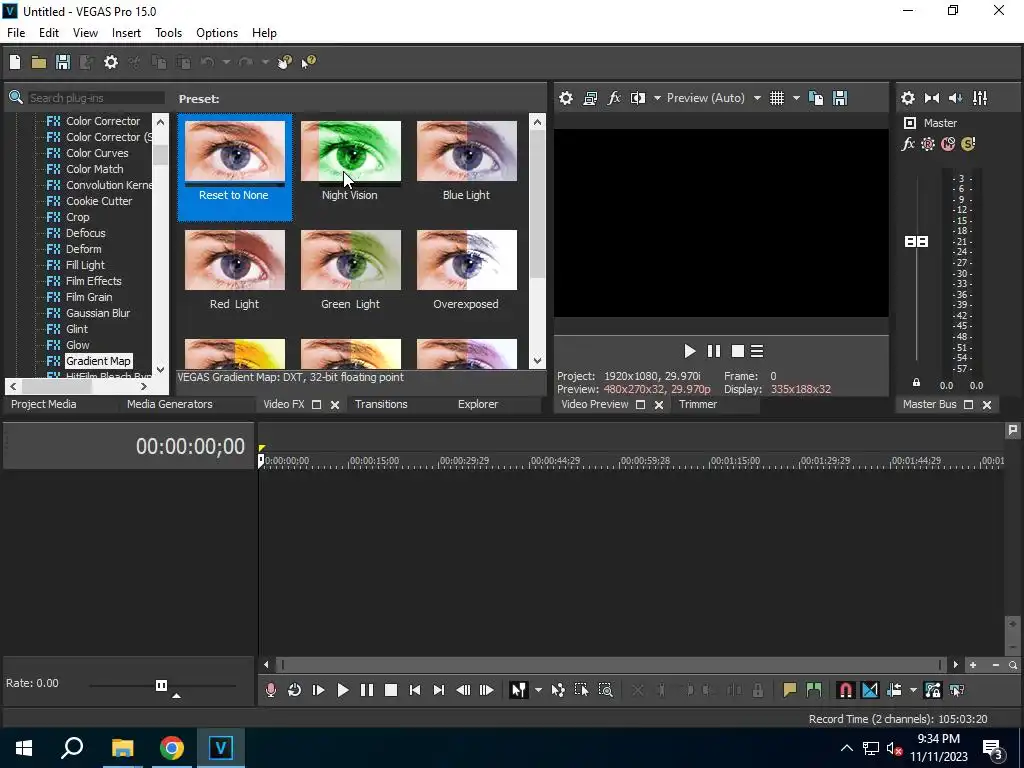Viewport: 1024px width, 768px height.
Task: Click the playback Rate slider handle
Action: point(161,685)
